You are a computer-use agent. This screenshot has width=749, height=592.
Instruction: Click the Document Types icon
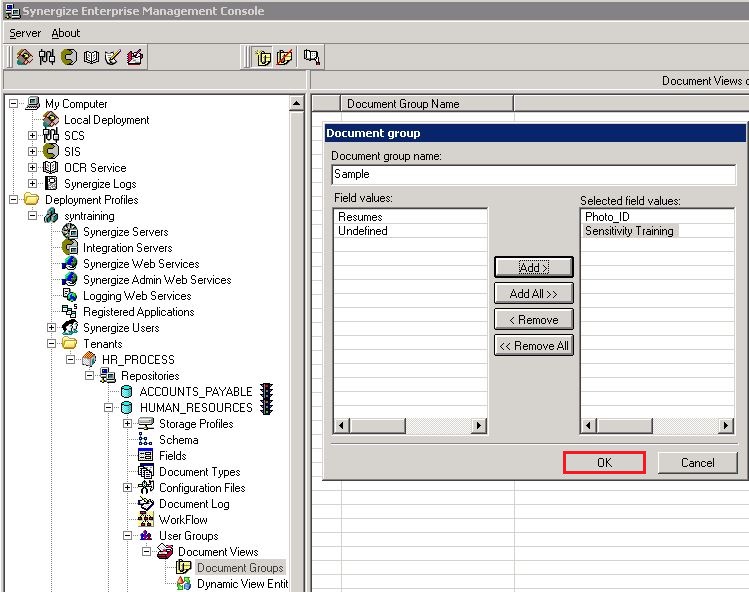pyautogui.click(x=145, y=472)
